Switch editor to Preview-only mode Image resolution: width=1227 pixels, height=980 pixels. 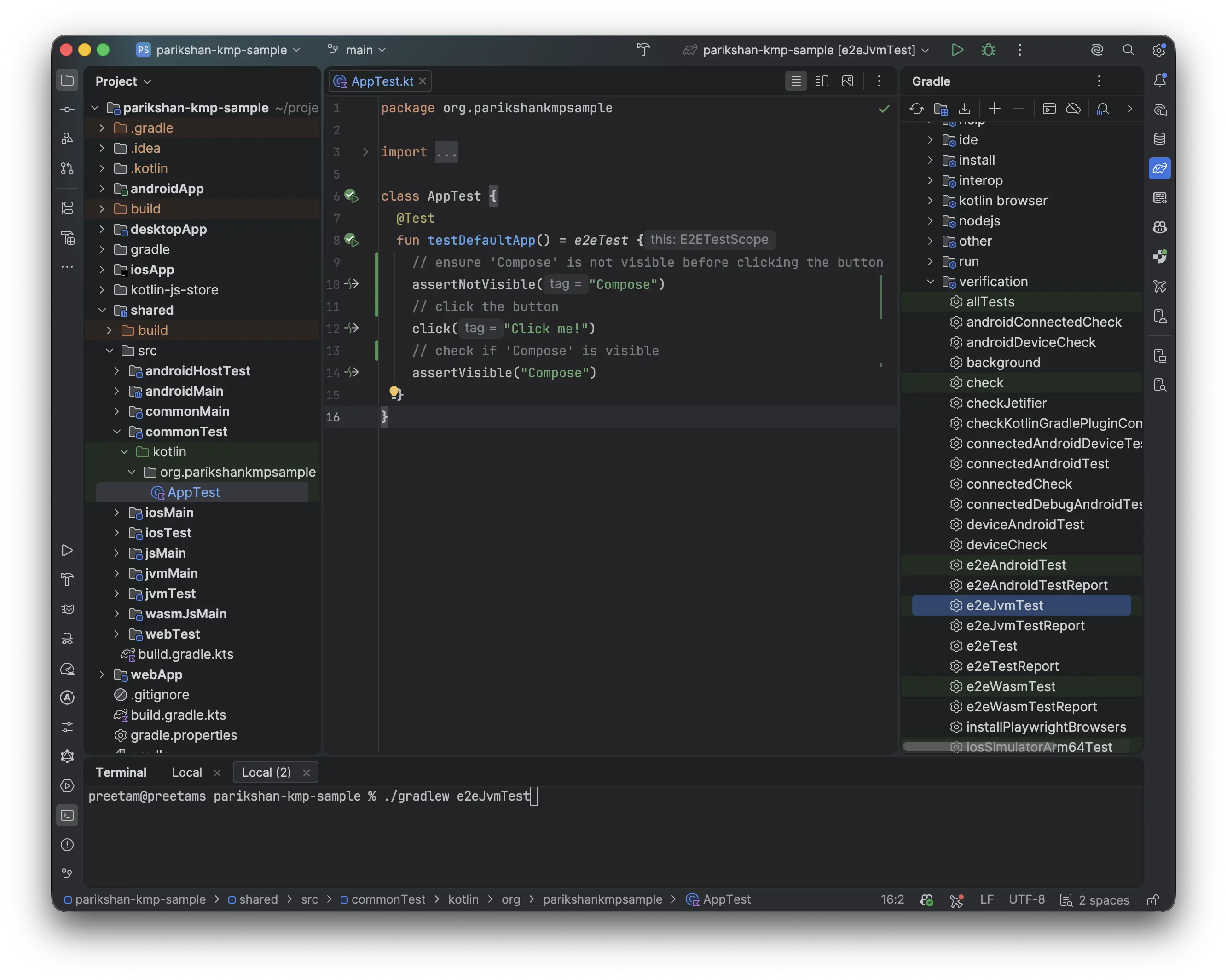(848, 81)
